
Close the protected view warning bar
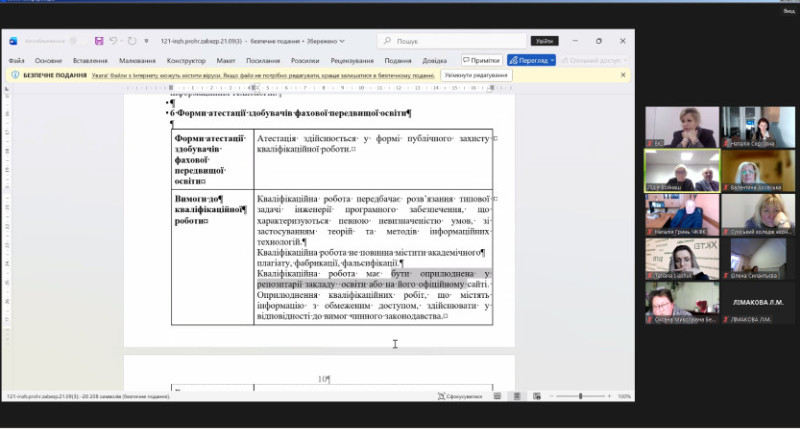623,75
